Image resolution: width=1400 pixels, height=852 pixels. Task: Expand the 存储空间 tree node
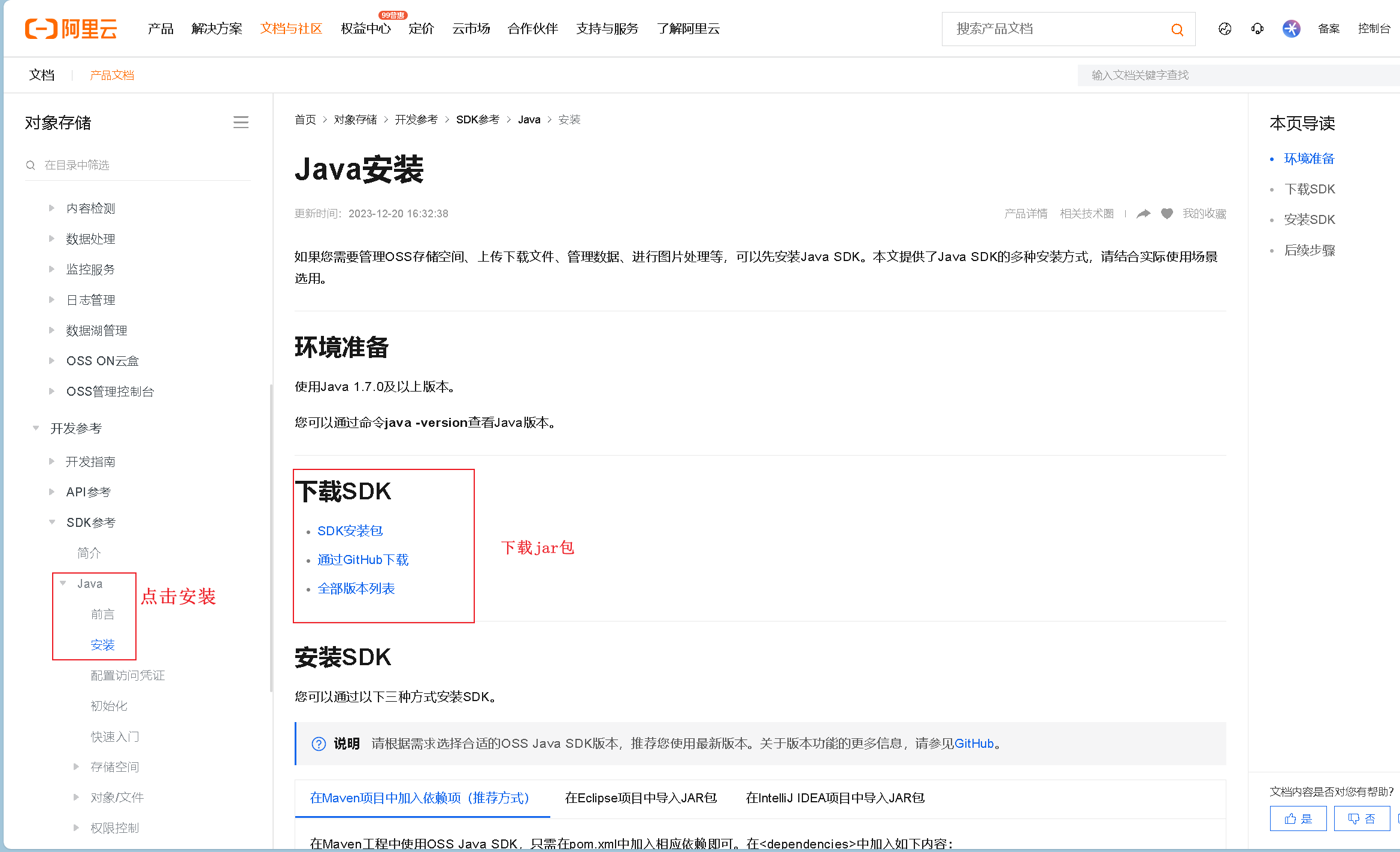[x=76, y=767]
